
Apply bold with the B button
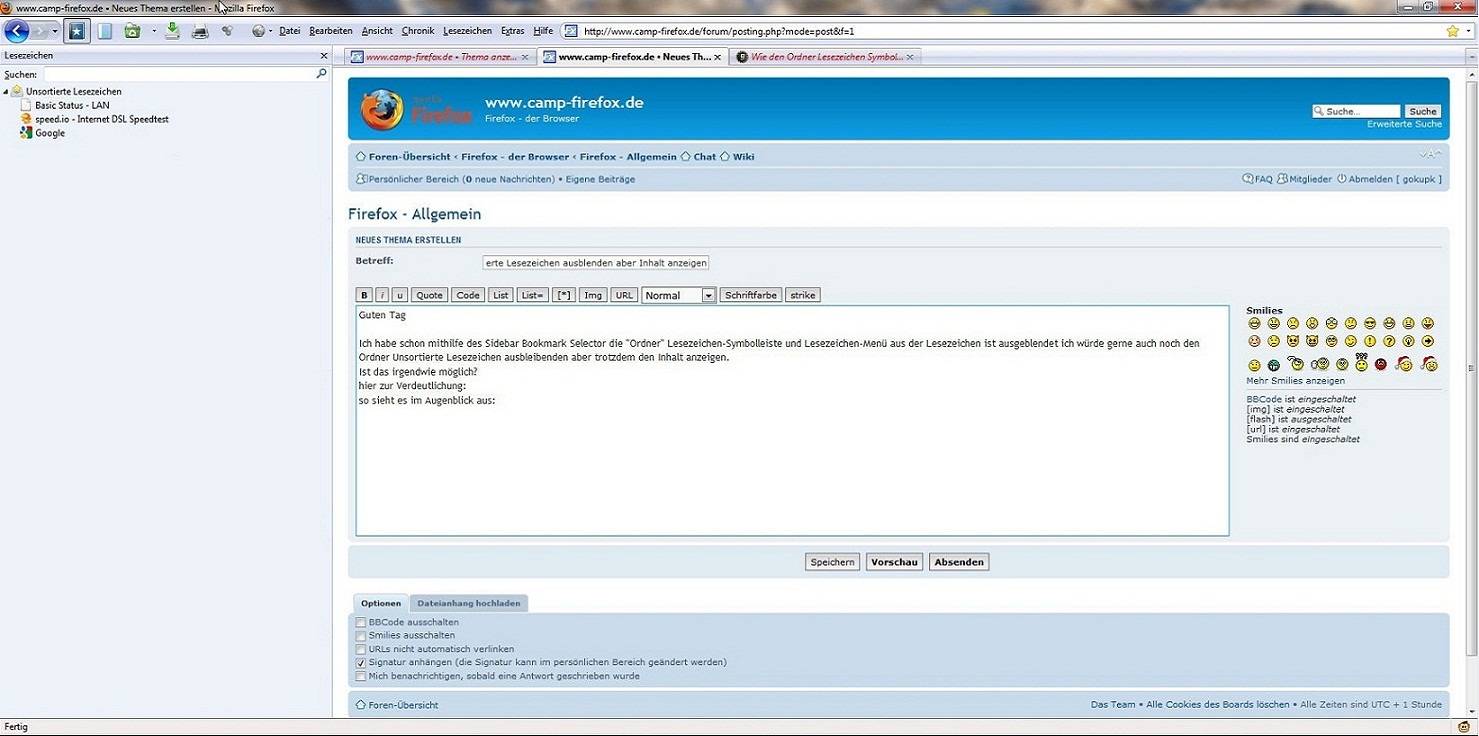pos(364,295)
